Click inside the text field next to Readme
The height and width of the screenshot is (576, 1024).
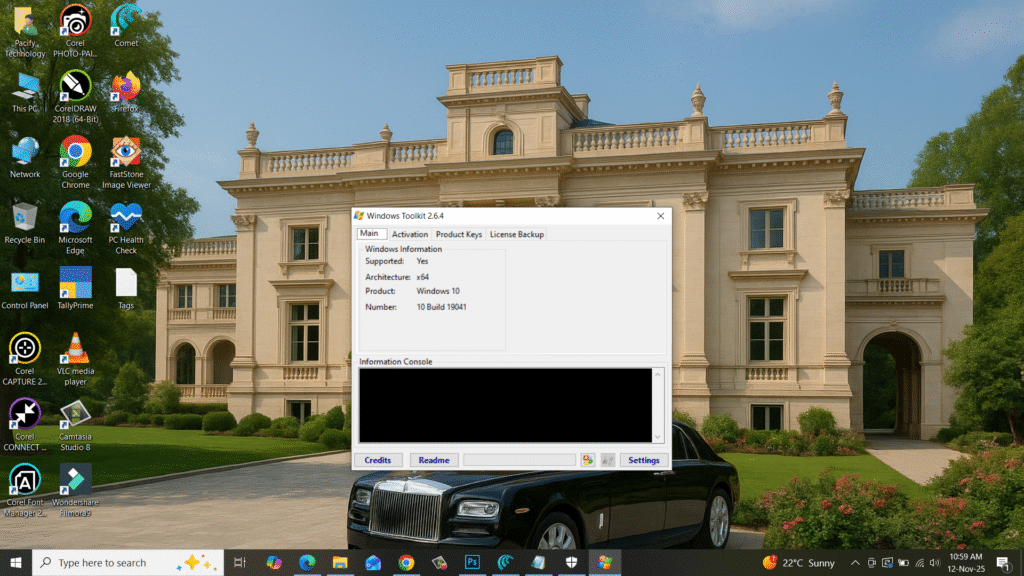point(520,460)
